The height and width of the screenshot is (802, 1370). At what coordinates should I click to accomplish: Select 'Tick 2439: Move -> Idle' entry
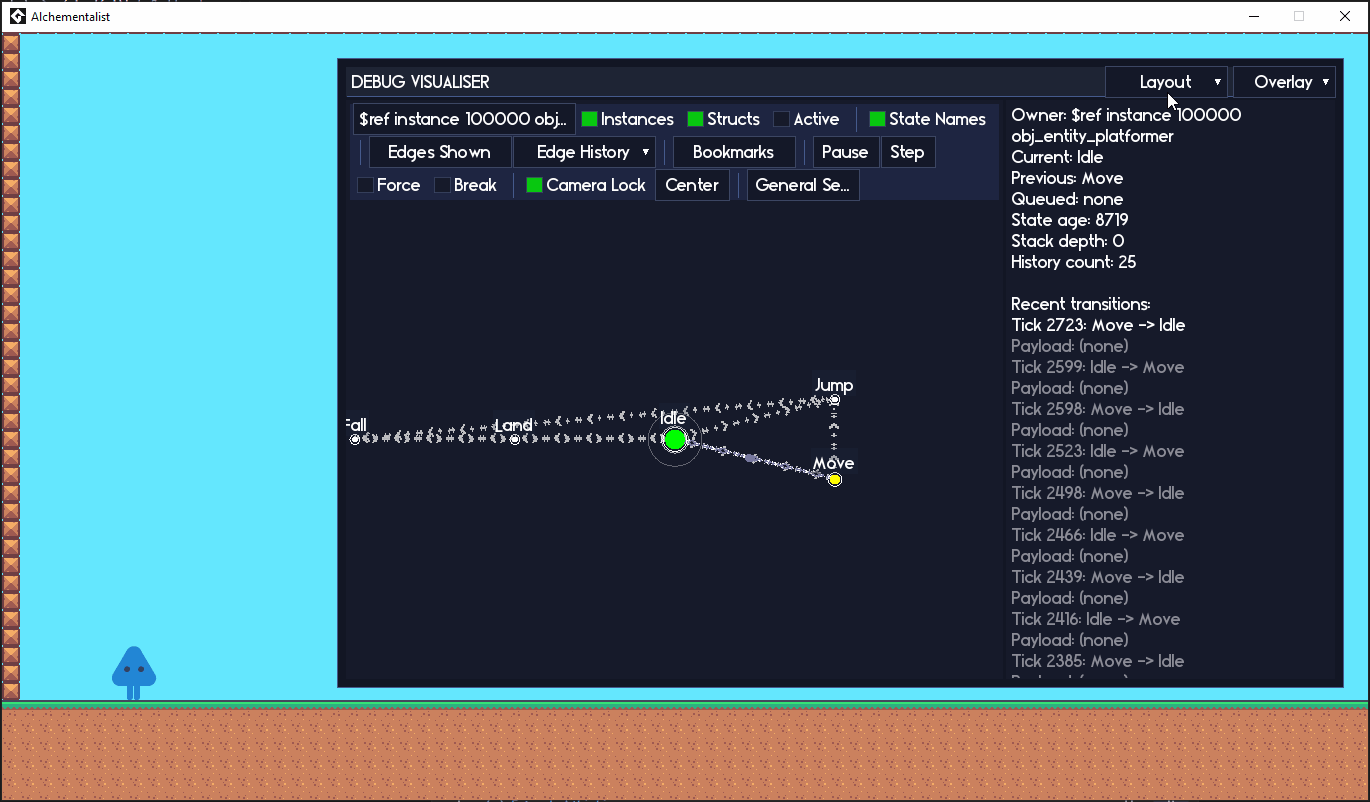click(1098, 577)
